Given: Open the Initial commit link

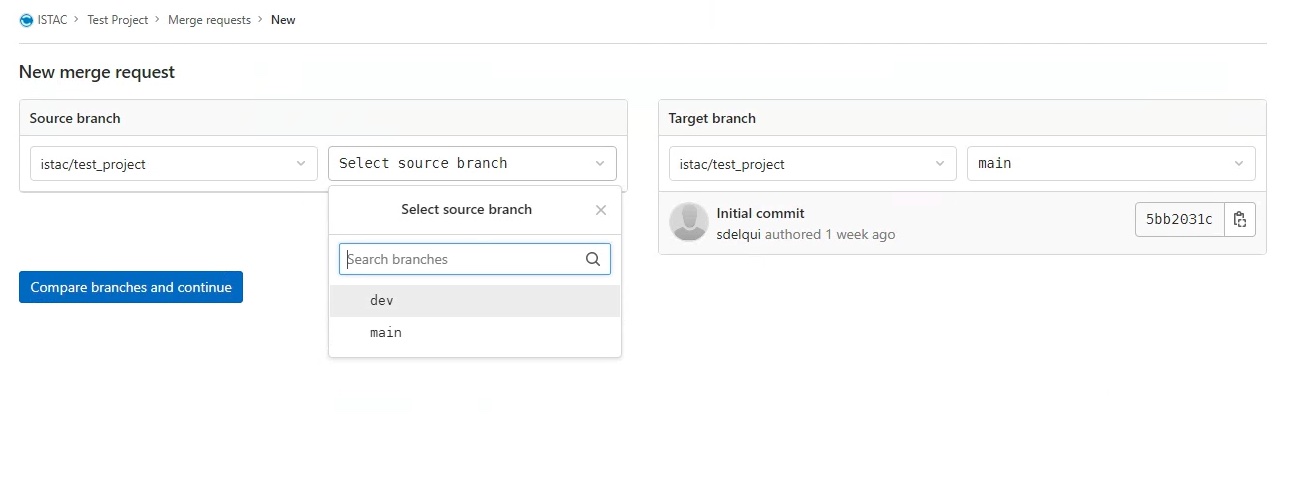Looking at the screenshot, I should pyautogui.click(x=761, y=213).
